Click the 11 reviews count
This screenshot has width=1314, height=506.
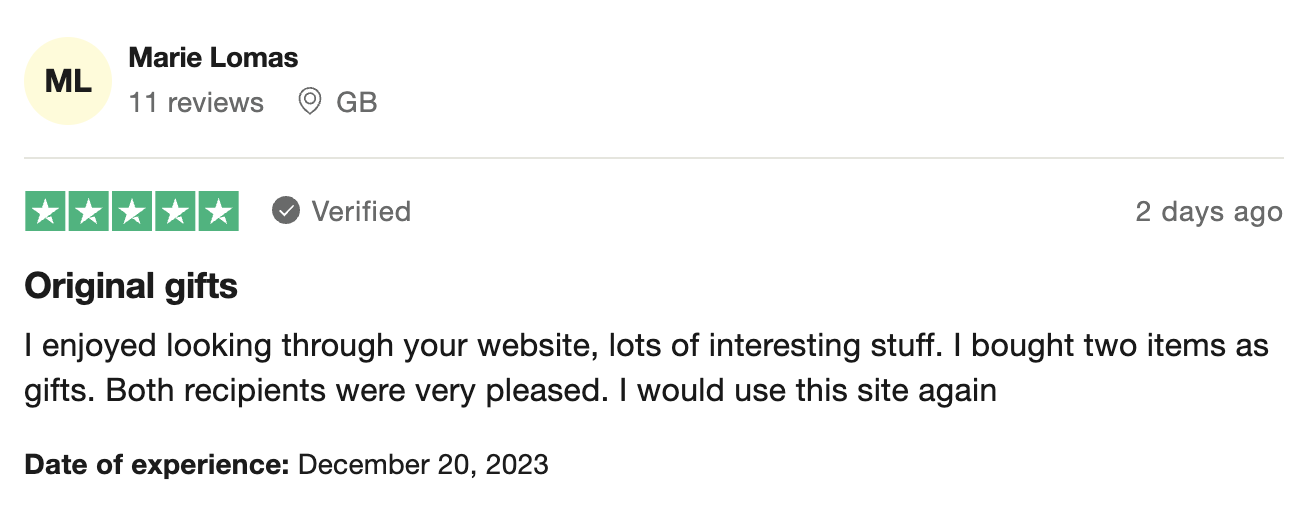[196, 102]
